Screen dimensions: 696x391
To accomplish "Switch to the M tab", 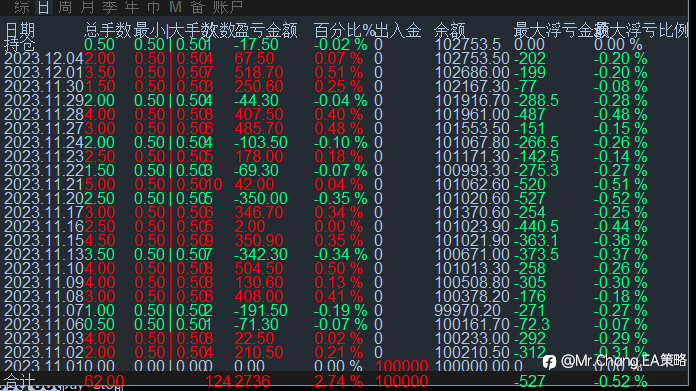I will pos(175,7).
